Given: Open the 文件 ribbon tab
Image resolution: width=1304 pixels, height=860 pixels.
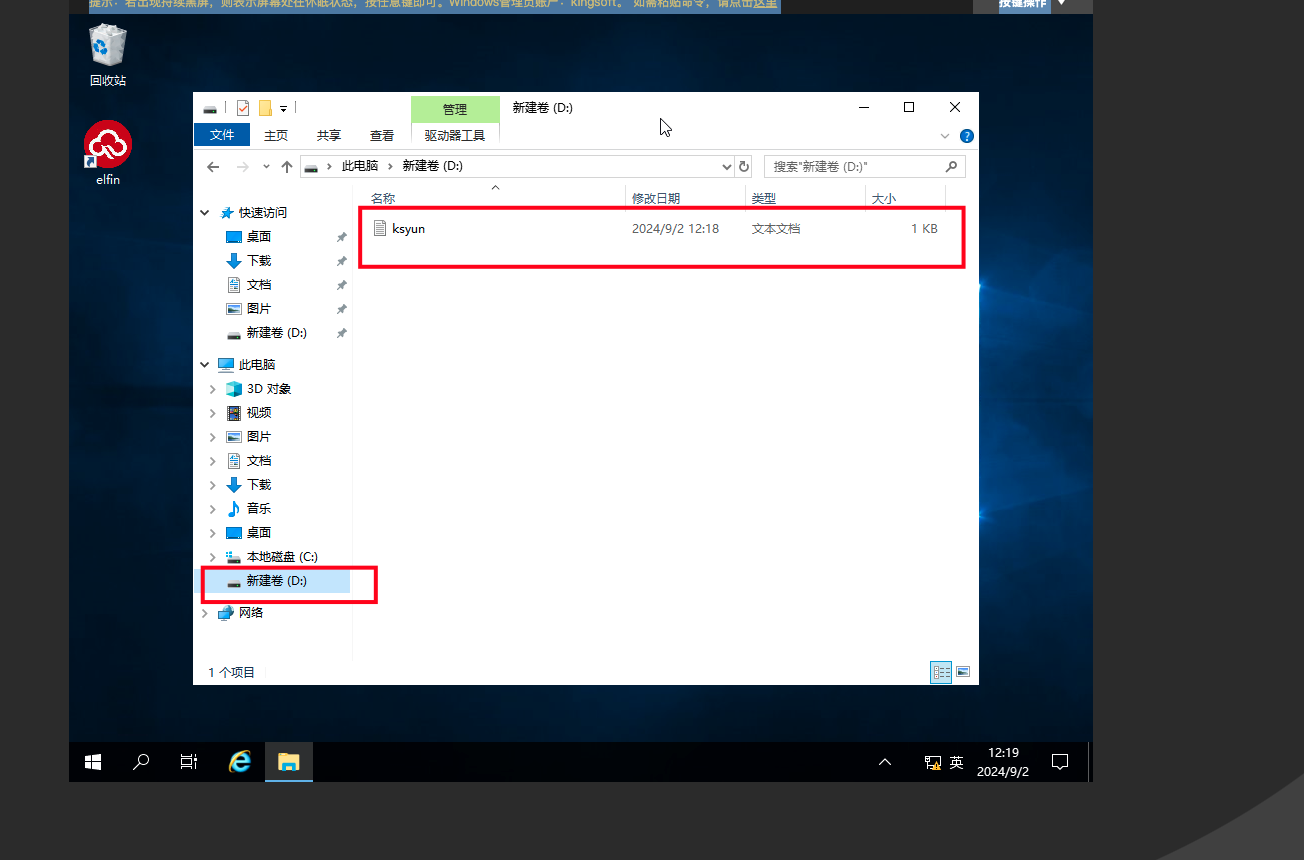Looking at the screenshot, I should 222,135.
